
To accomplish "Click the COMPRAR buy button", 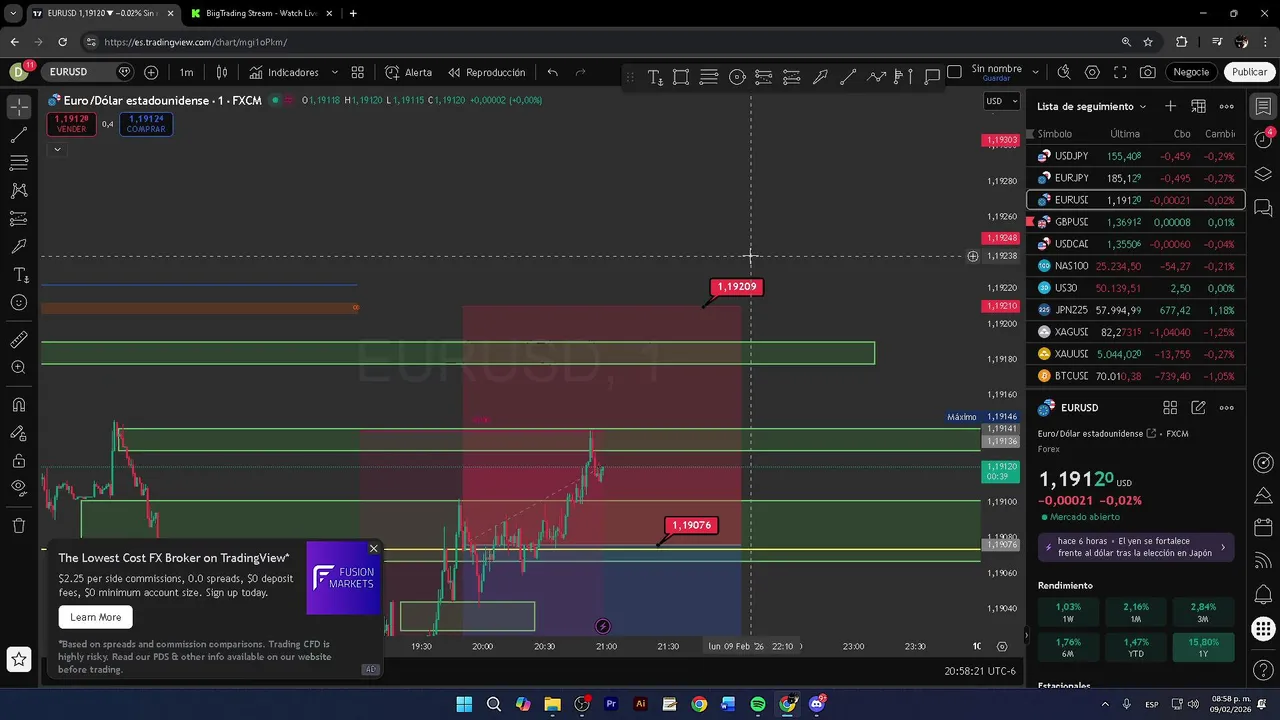I will 146,124.
